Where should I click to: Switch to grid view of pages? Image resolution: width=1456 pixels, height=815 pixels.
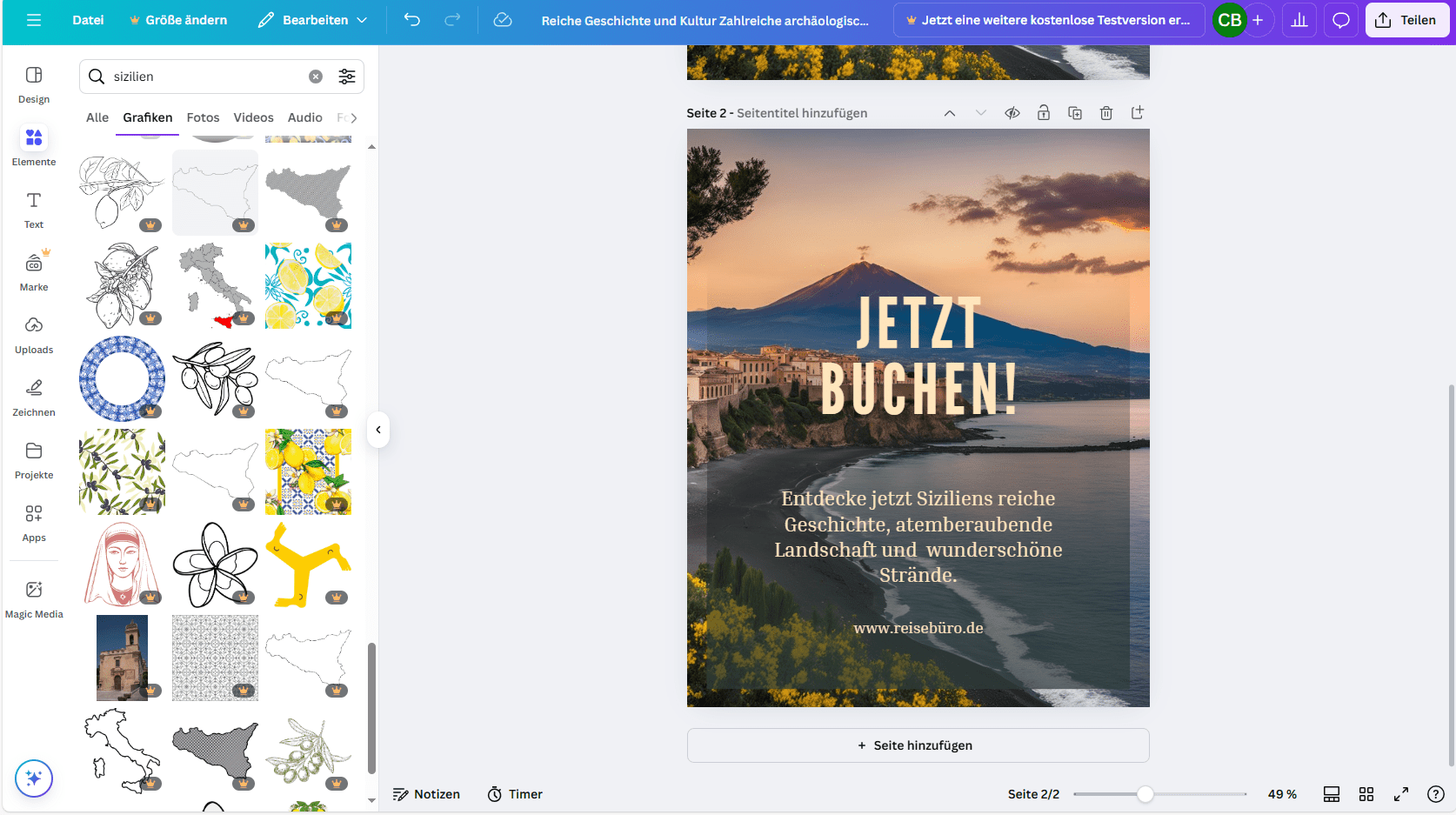(x=1366, y=794)
